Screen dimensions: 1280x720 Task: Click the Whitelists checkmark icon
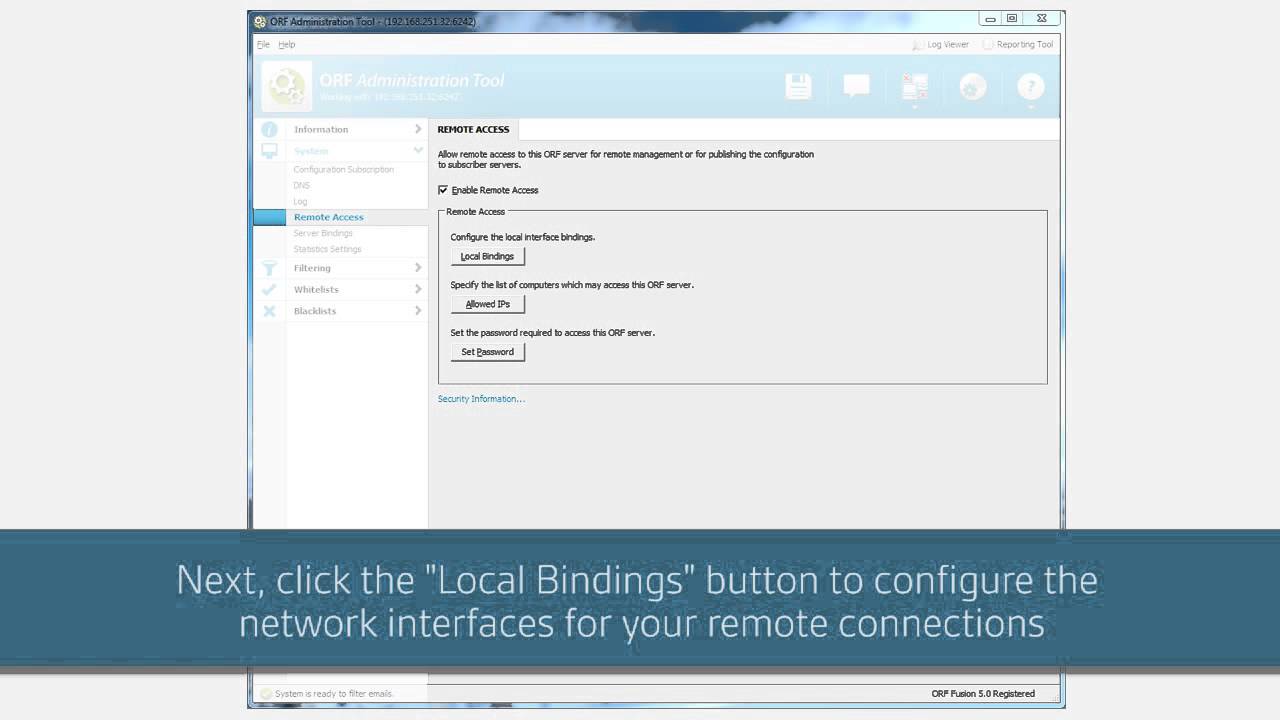point(269,289)
